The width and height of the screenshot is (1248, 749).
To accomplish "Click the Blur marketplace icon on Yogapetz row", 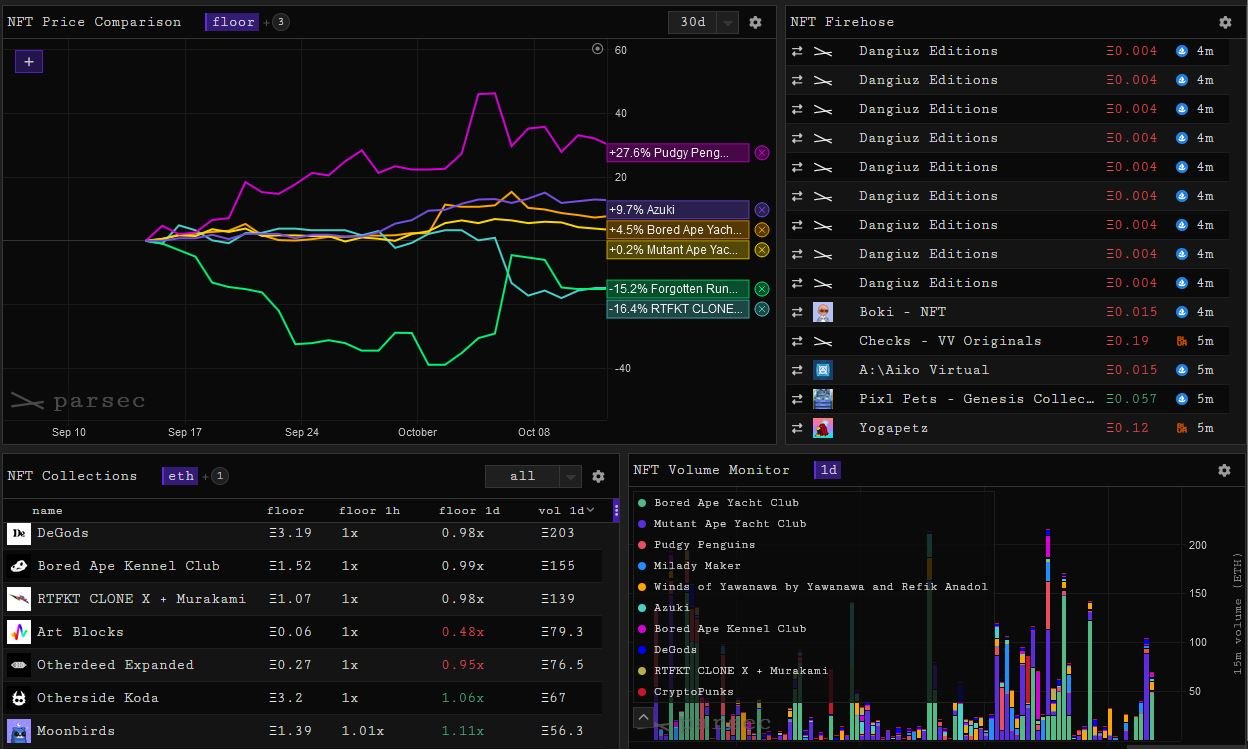I will tap(1182, 428).
